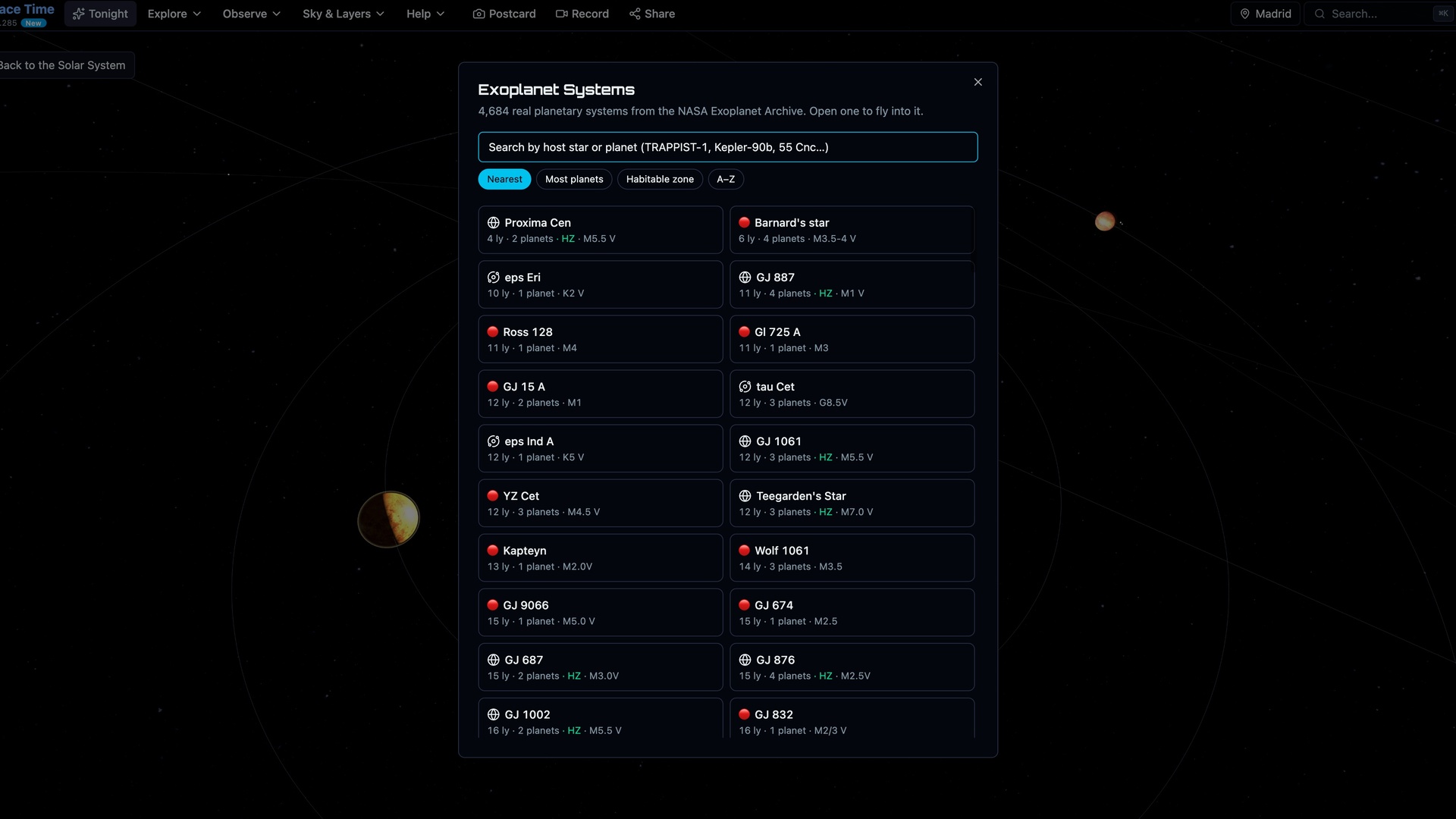Viewport: 1456px width, 819px height.
Task: Click the globe icon beside GJ 1002
Action: tap(493, 714)
